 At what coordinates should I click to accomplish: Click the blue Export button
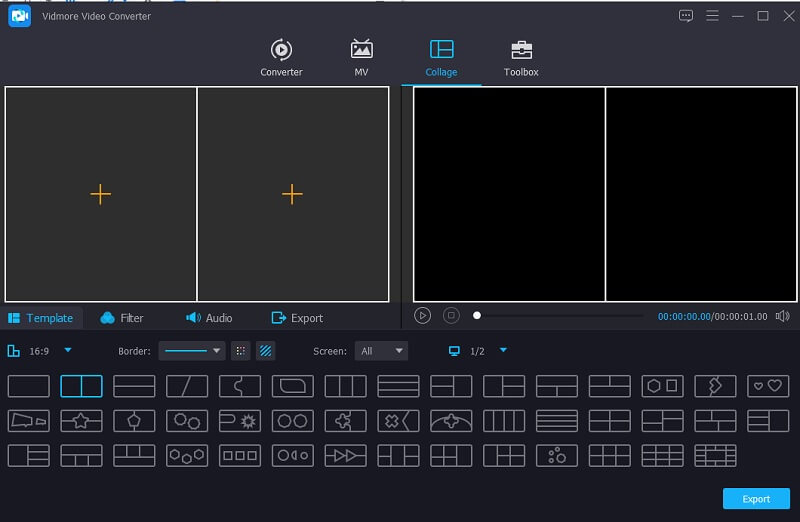[x=756, y=499]
